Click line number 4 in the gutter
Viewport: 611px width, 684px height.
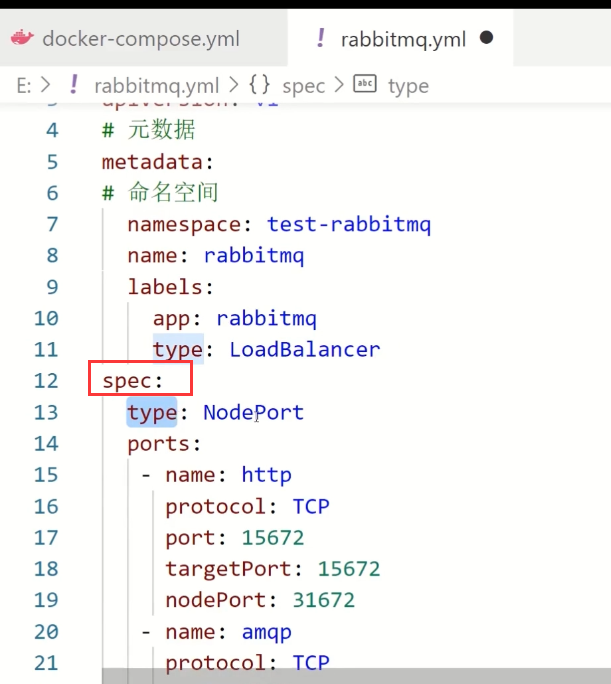(x=52, y=130)
